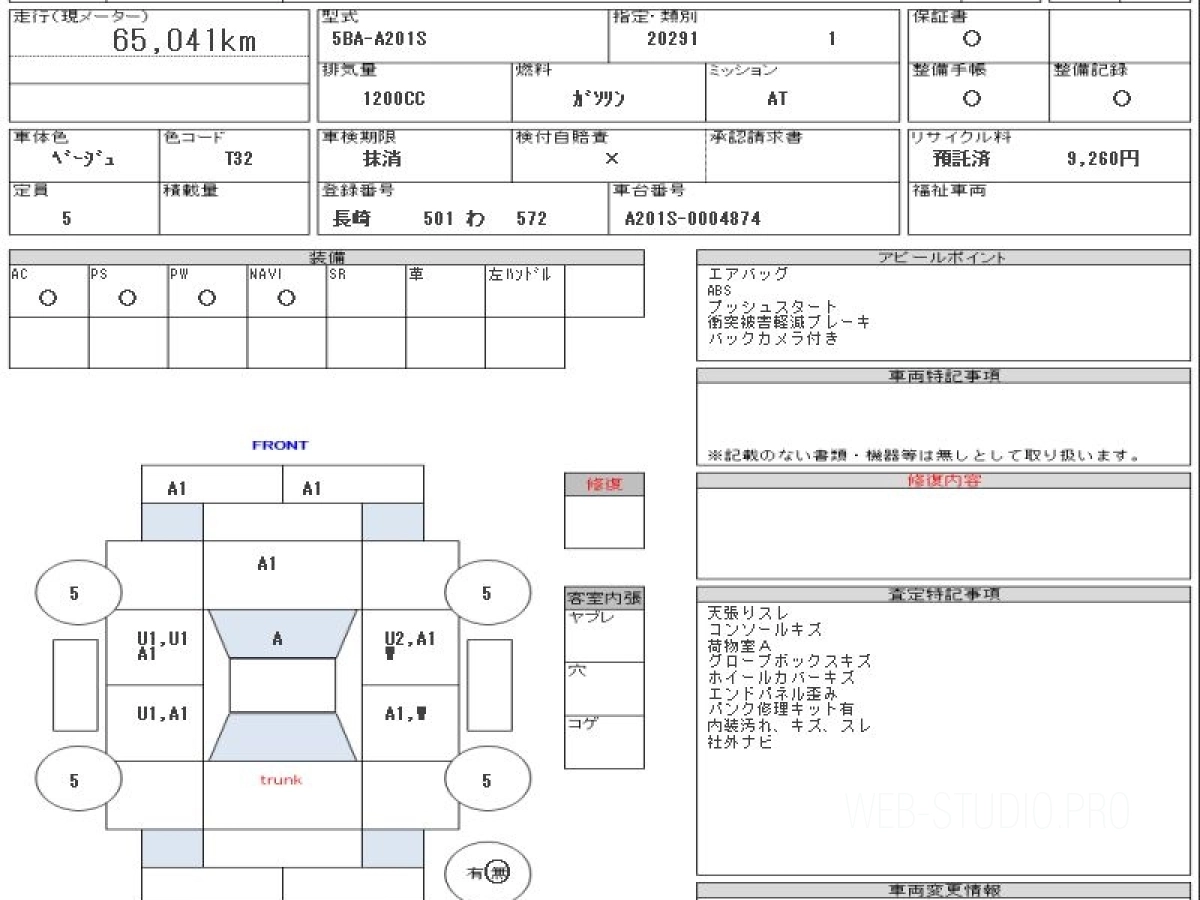Select the エアバッグ appeal point line

click(748, 274)
